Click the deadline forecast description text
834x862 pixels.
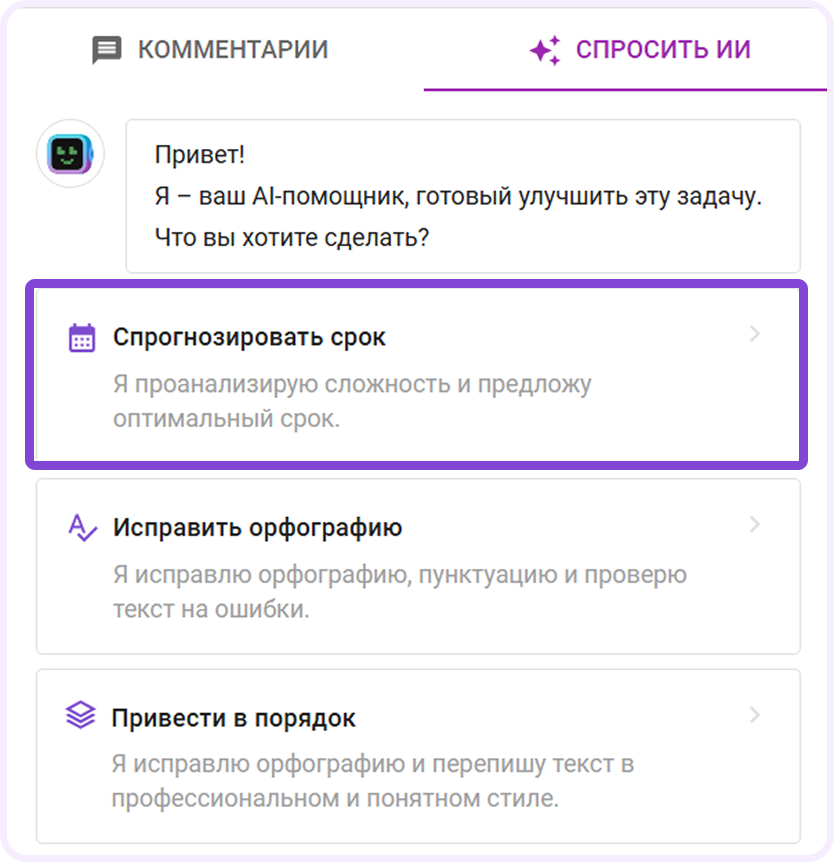352,401
